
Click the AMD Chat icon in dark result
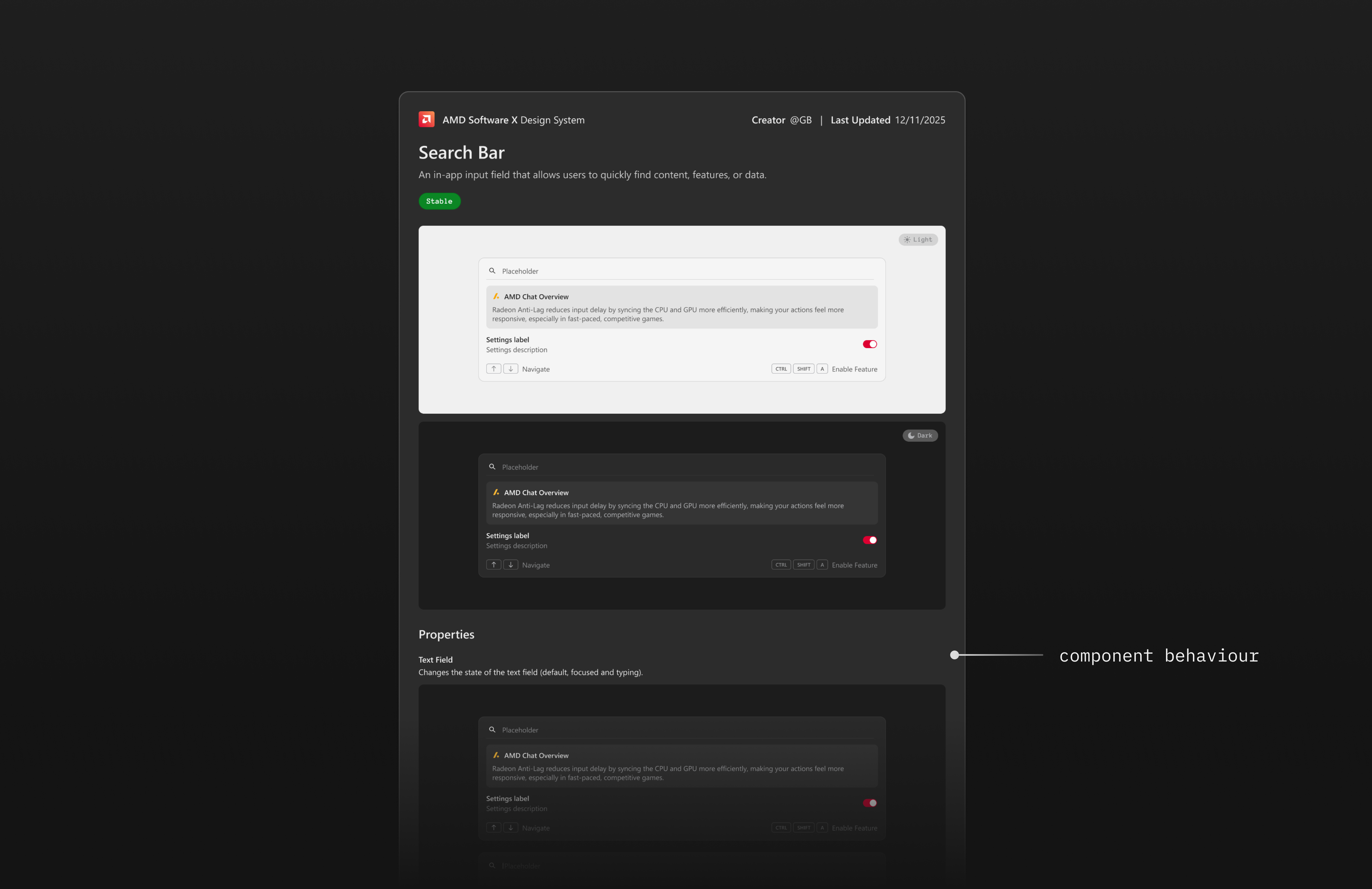[496, 492]
